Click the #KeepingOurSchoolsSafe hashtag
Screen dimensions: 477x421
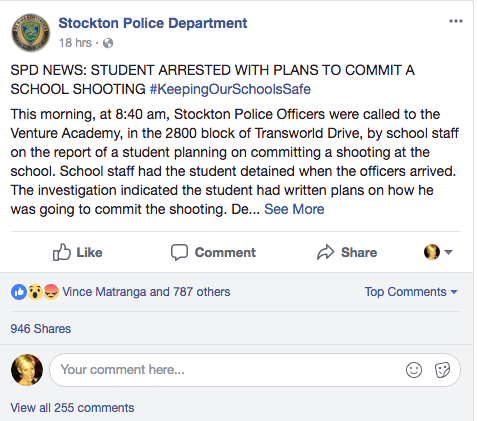point(230,89)
